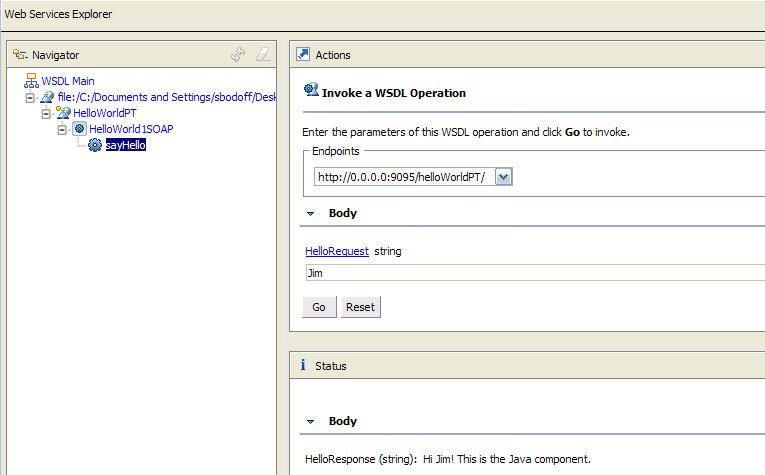
Task: Click the sayHello operation gear icon
Action: click(95, 145)
